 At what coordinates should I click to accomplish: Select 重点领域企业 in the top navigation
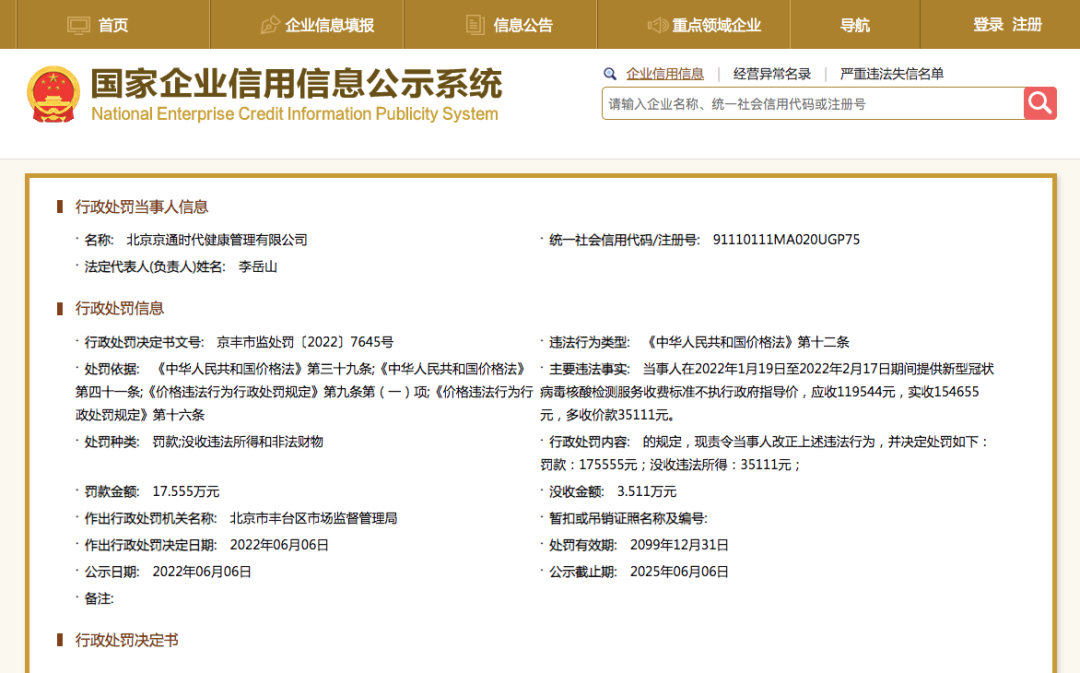[716, 25]
